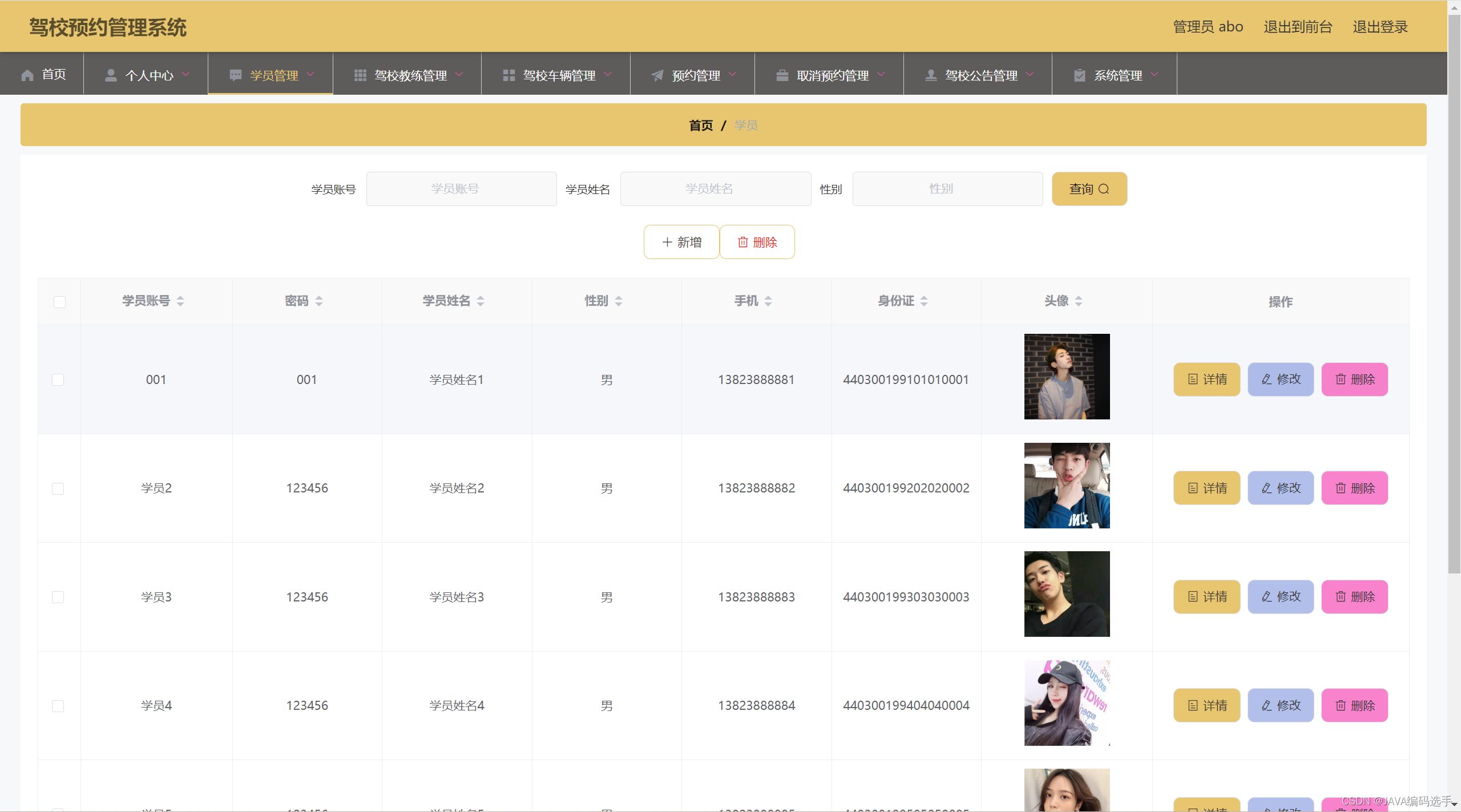This screenshot has height=812, width=1461.
Task: Click the 学员姓名 search input field
Action: click(715, 189)
